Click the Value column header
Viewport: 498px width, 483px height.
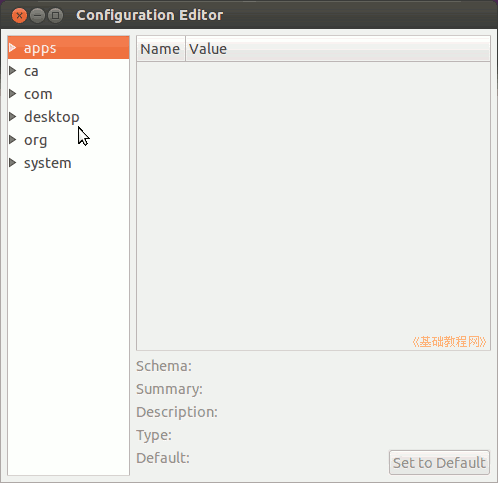pyautogui.click(x=338, y=49)
